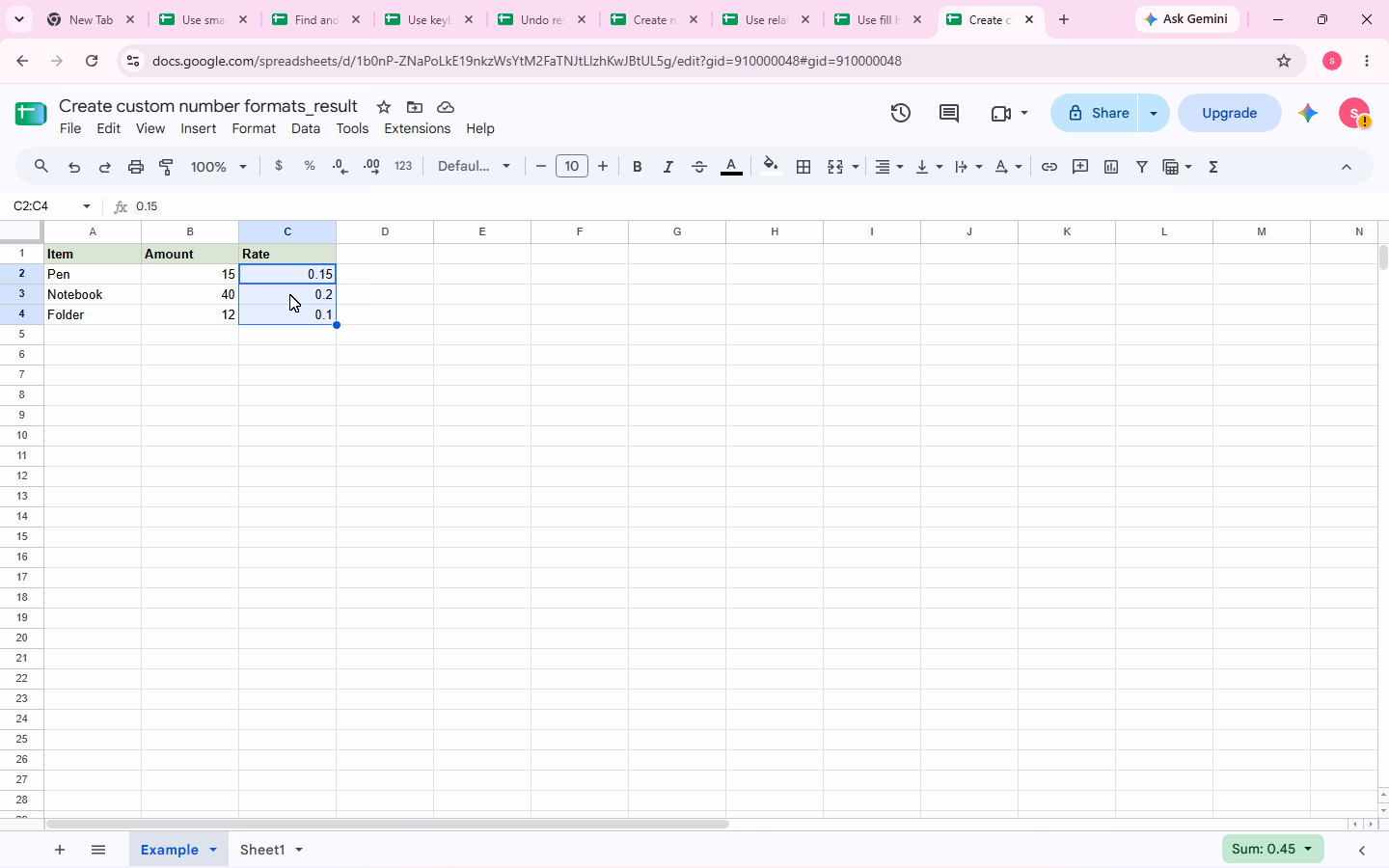Click the Create a filter icon

coord(1142,167)
